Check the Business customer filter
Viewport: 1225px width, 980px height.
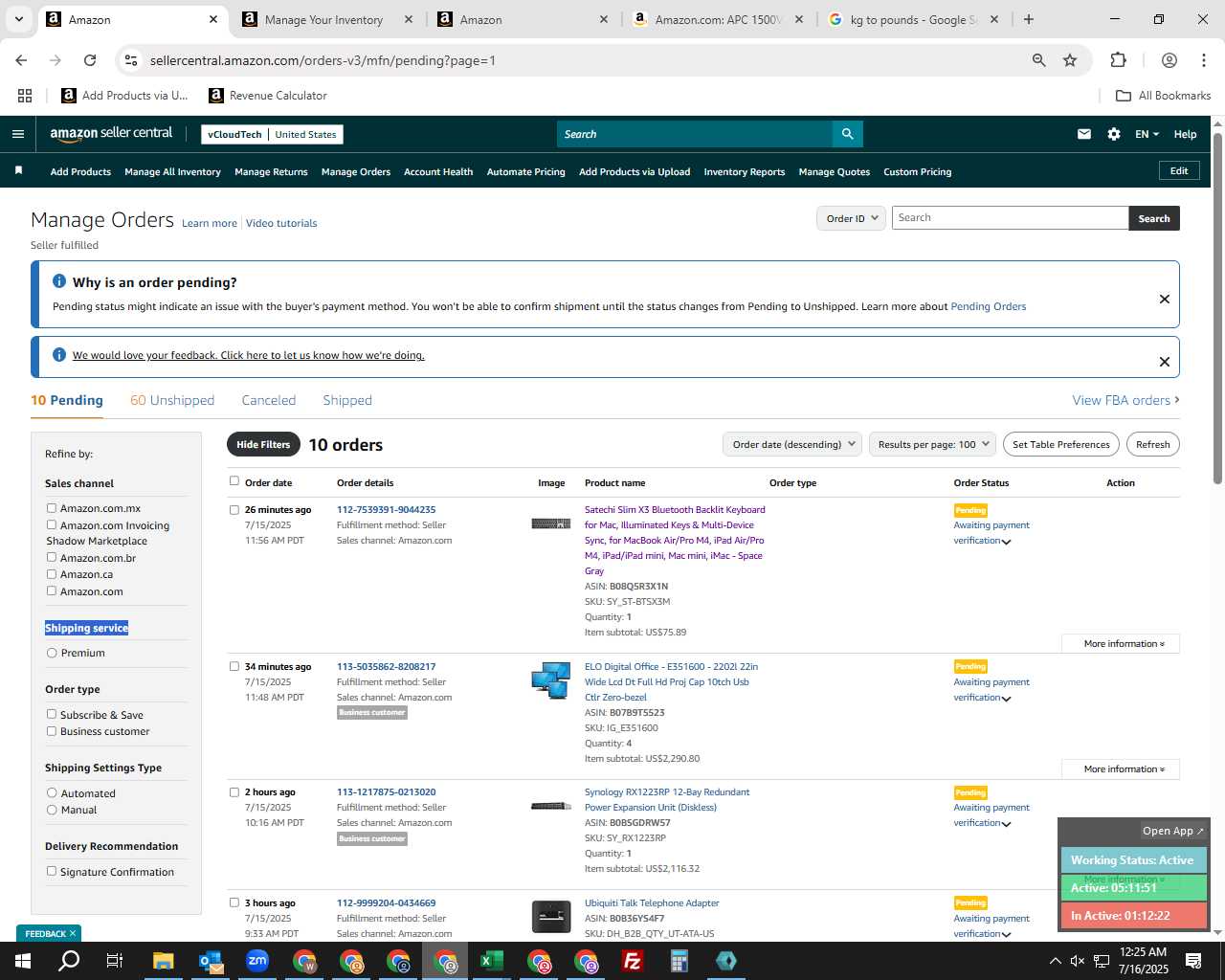pos(52,731)
